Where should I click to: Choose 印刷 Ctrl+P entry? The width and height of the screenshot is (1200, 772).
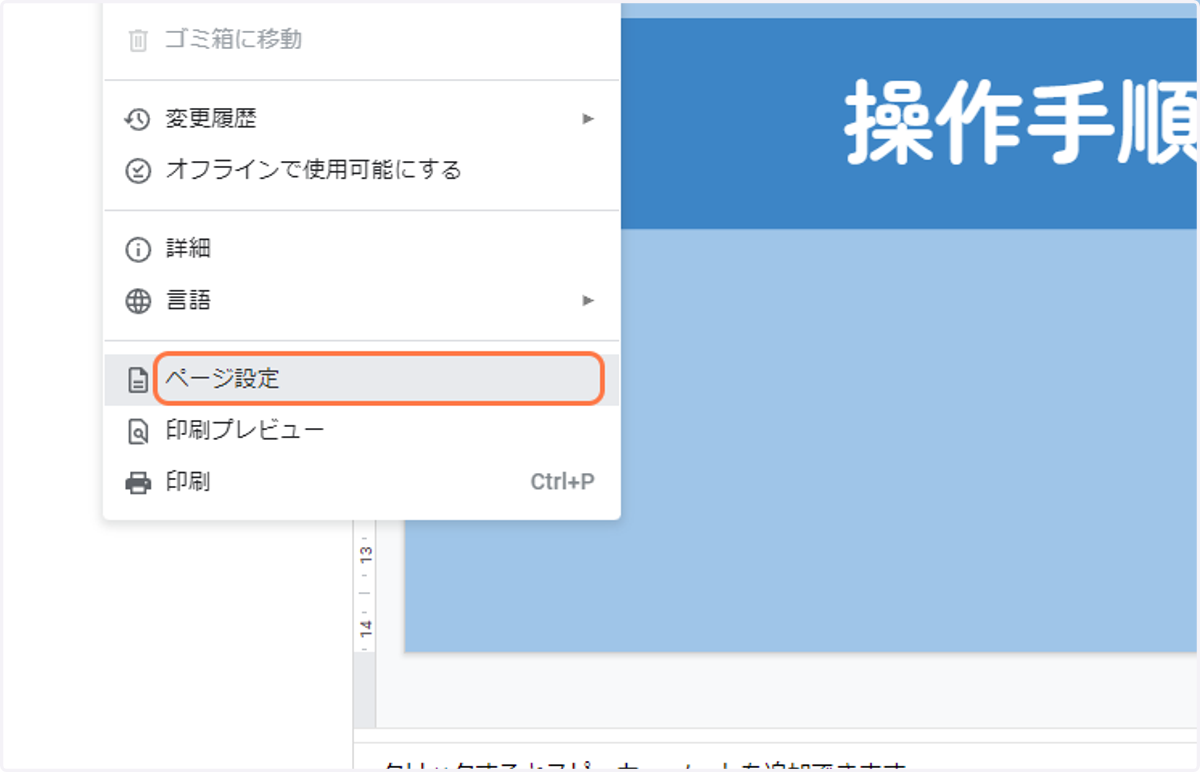point(361,482)
